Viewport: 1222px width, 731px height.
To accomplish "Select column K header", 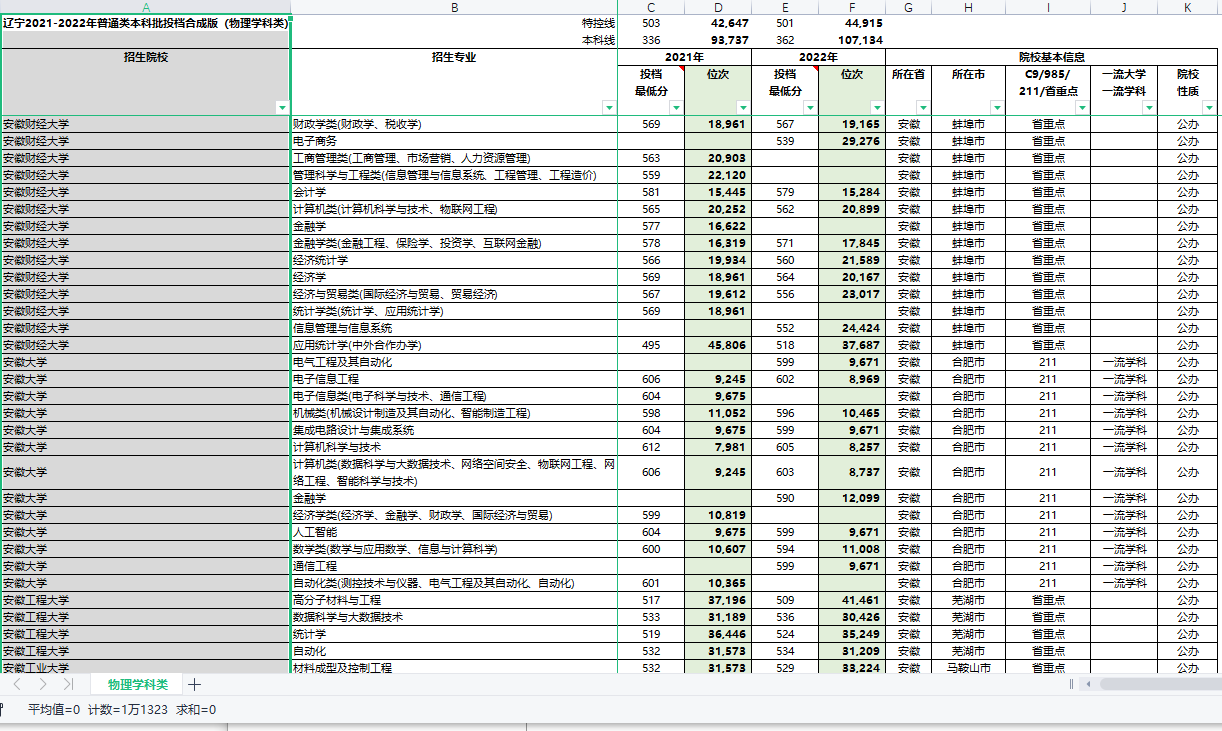I will (x=1187, y=7).
